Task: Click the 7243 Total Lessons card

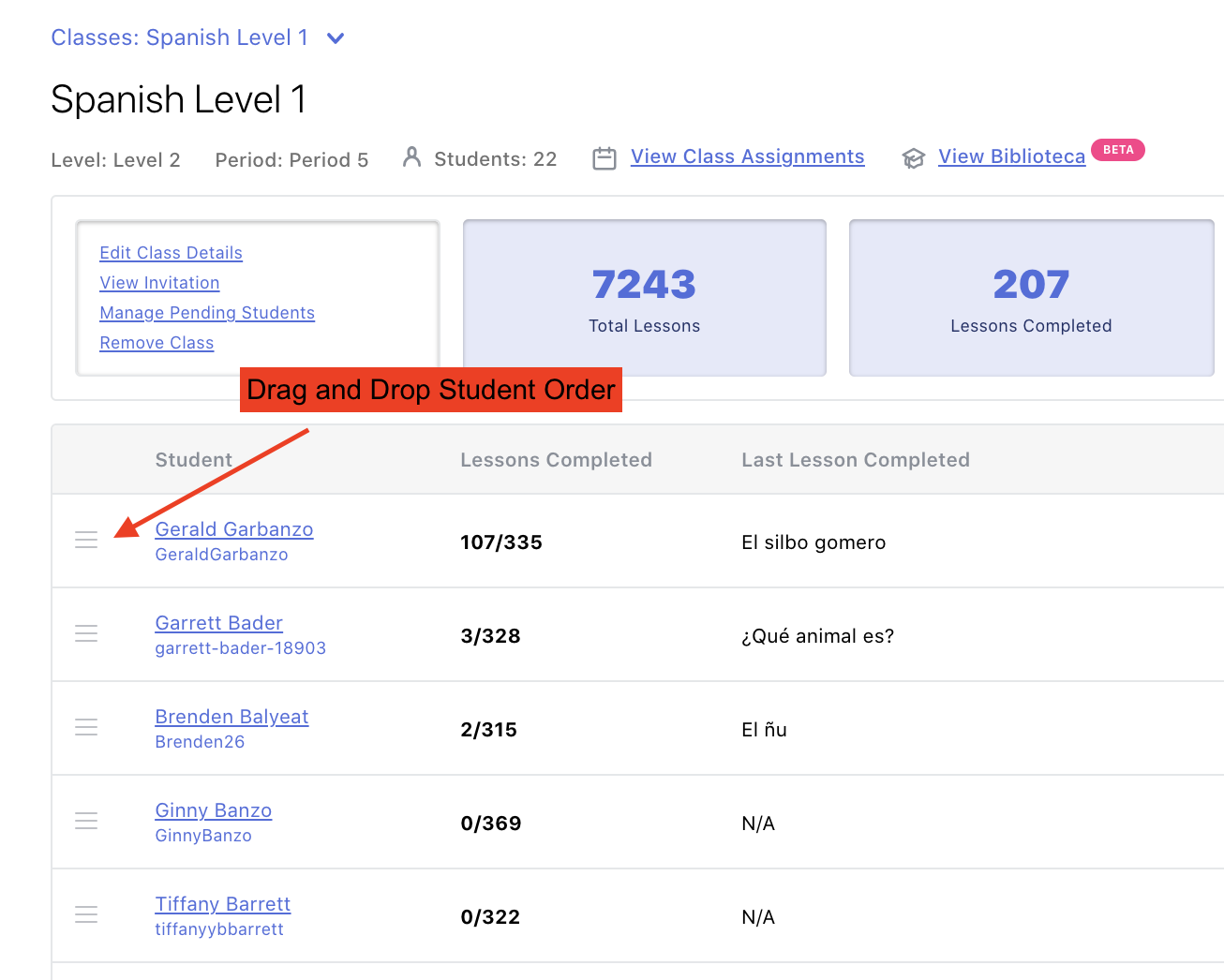Action: (x=645, y=298)
